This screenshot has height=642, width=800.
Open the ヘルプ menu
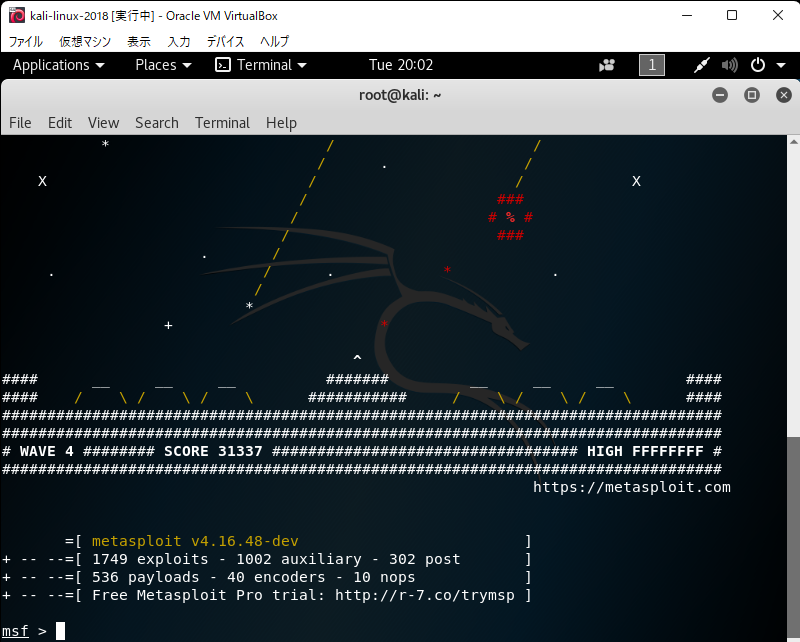click(x=274, y=41)
